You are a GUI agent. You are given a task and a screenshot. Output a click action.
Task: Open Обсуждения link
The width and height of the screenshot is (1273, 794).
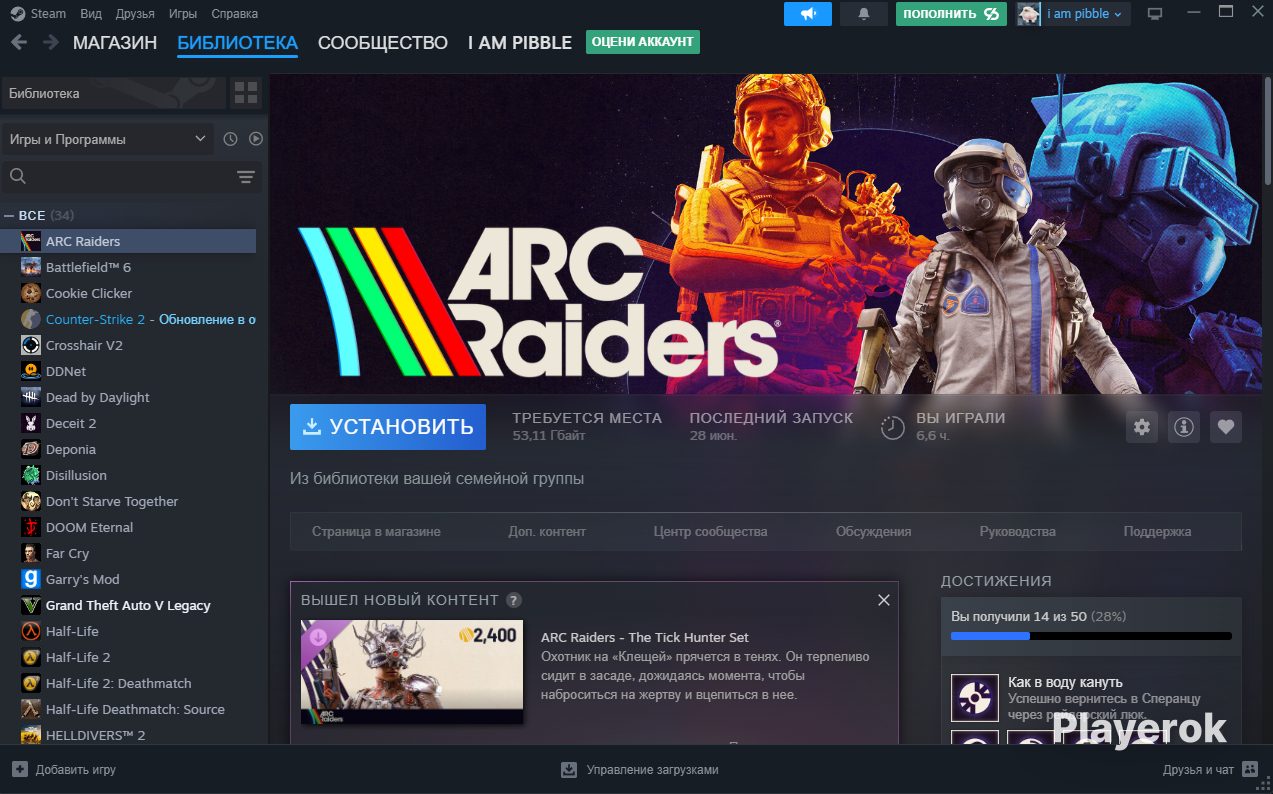[x=874, y=531]
